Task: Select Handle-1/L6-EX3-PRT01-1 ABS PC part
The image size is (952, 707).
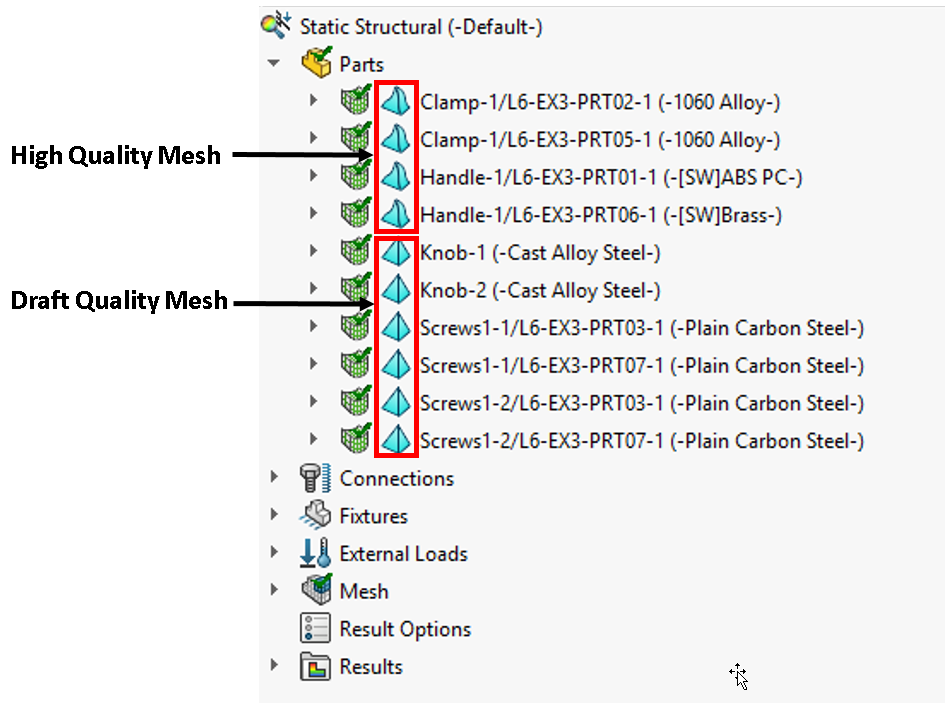Action: click(611, 177)
